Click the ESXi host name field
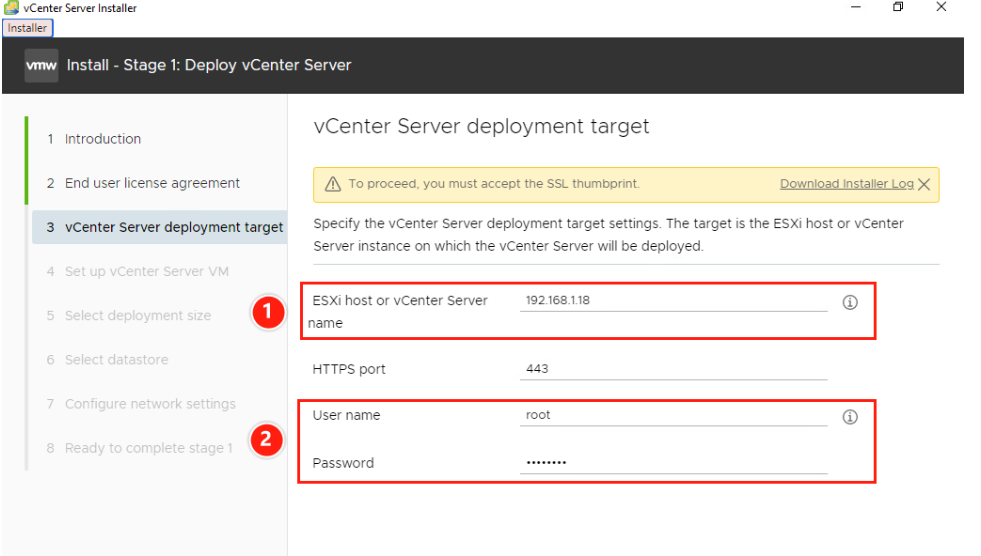 pos(673,301)
